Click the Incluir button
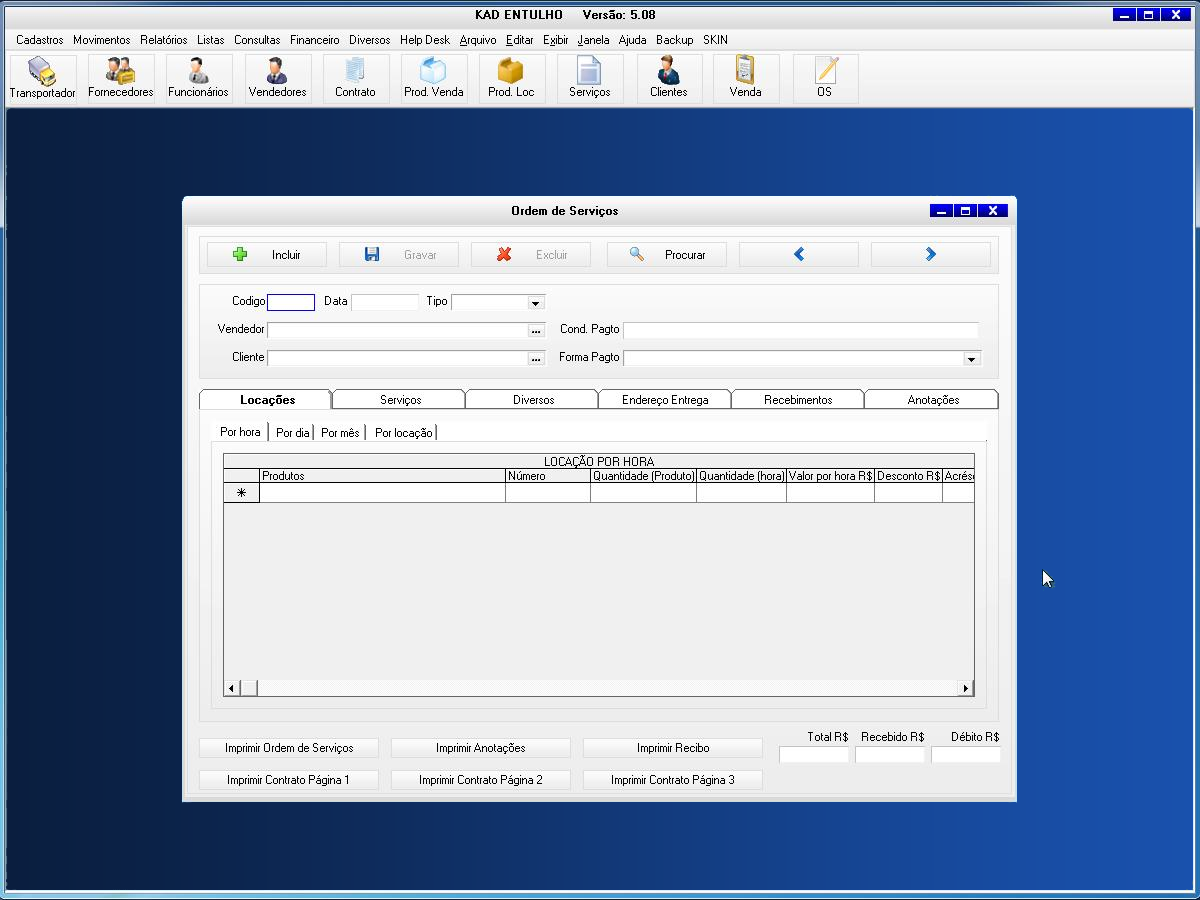Screen dimensions: 1200x900 pyautogui.click(x=267, y=255)
